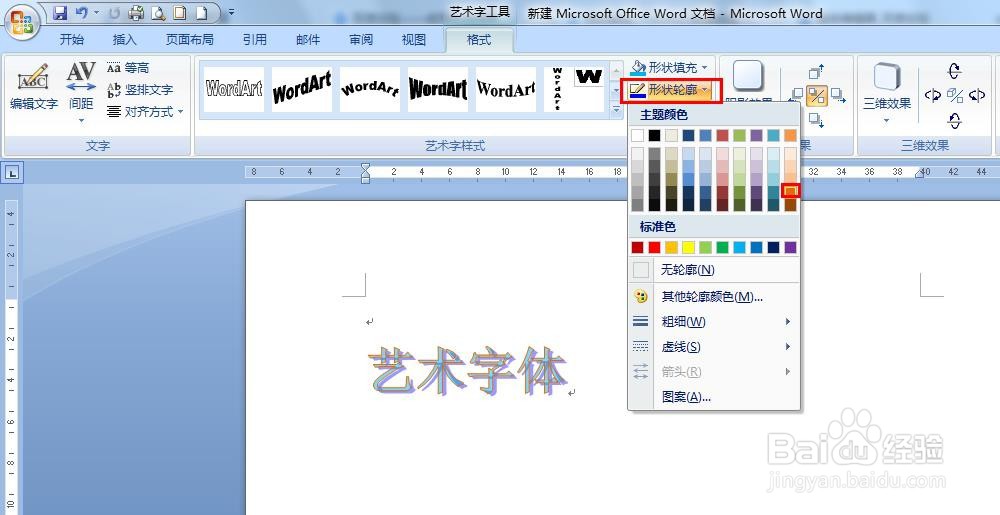Choose the first outlined WordArt style
Viewport: 1000px width, 515px height.
(234, 89)
